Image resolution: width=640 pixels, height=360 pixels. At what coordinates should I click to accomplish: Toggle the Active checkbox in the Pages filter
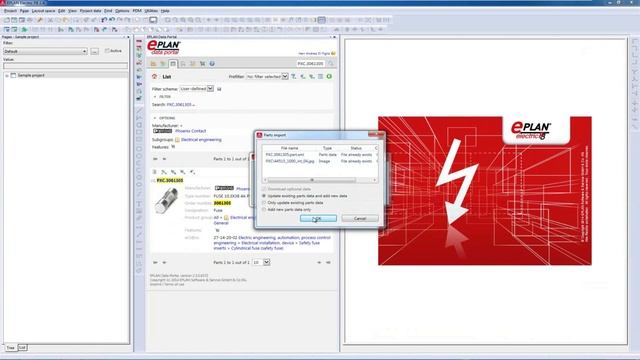107,51
